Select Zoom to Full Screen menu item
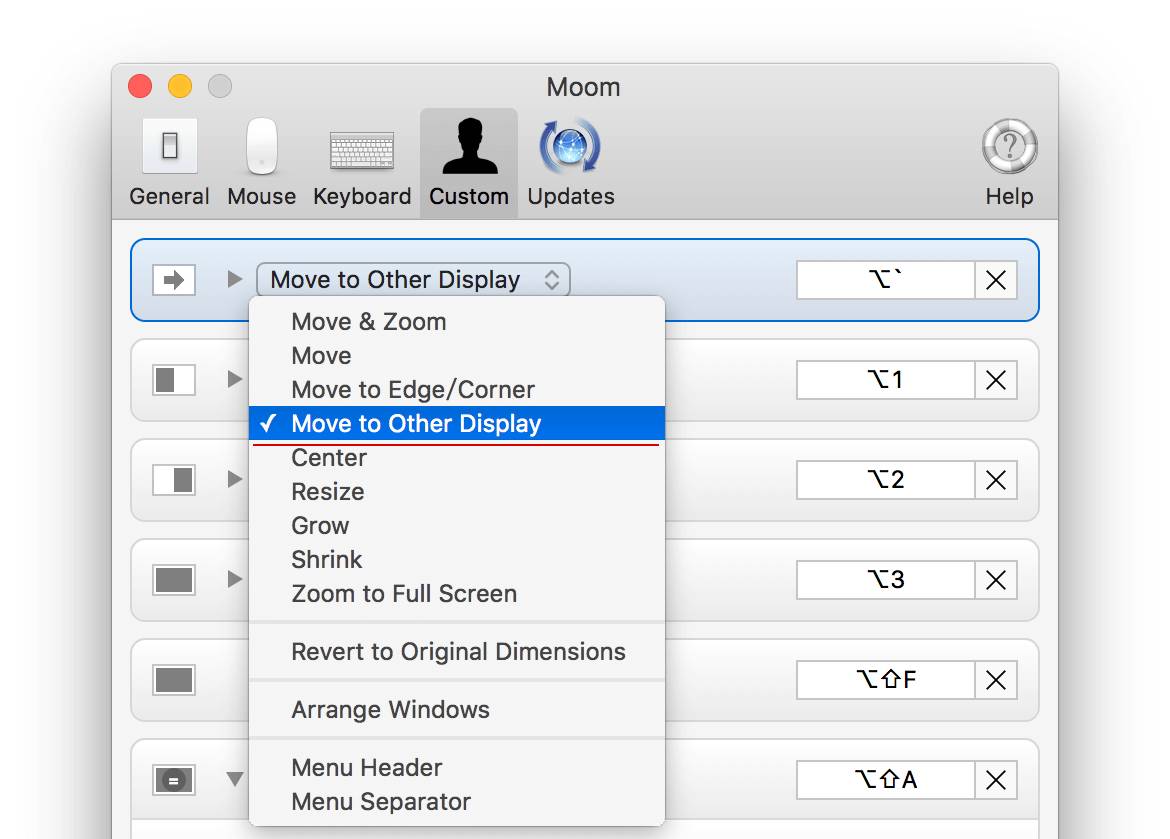 [x=404, y=594]
